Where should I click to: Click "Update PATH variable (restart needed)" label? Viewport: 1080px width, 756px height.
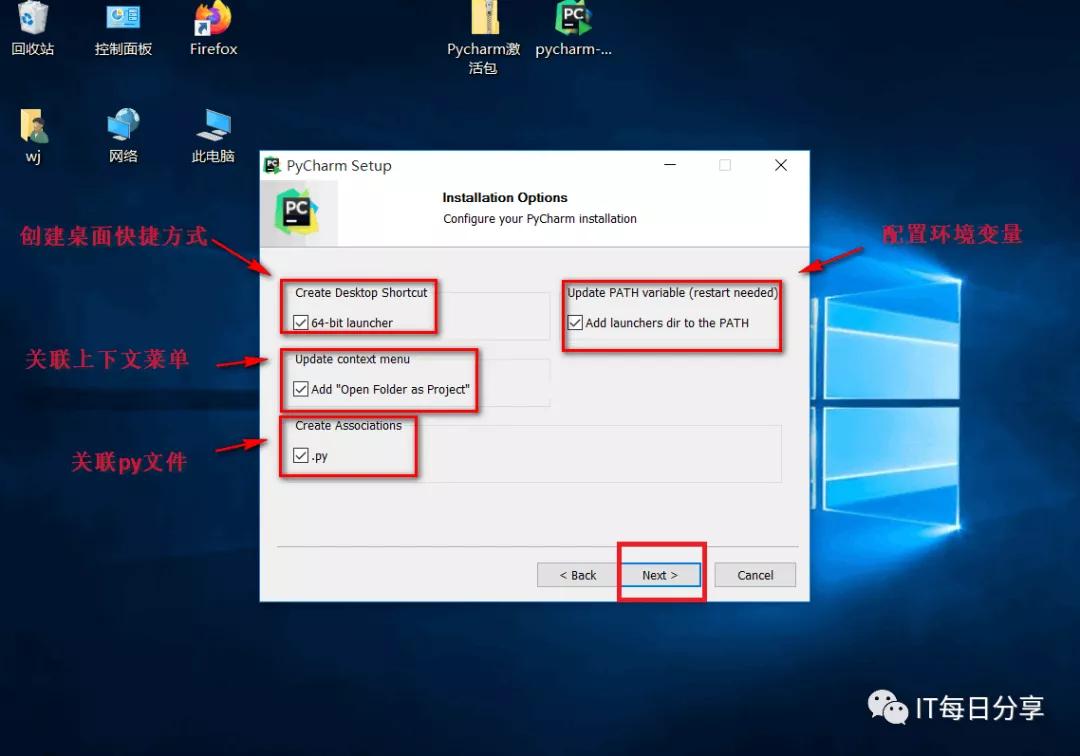(x=672, y=293)
